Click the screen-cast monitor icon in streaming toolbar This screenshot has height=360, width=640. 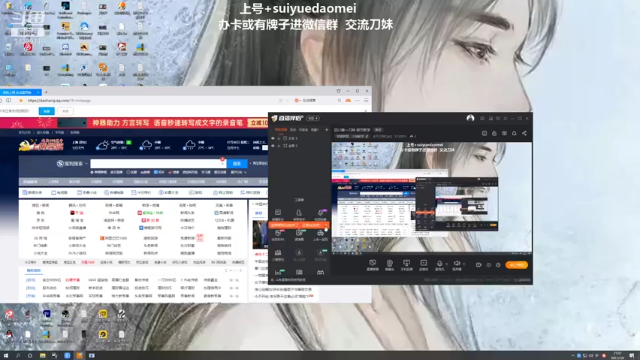(407, 263)
